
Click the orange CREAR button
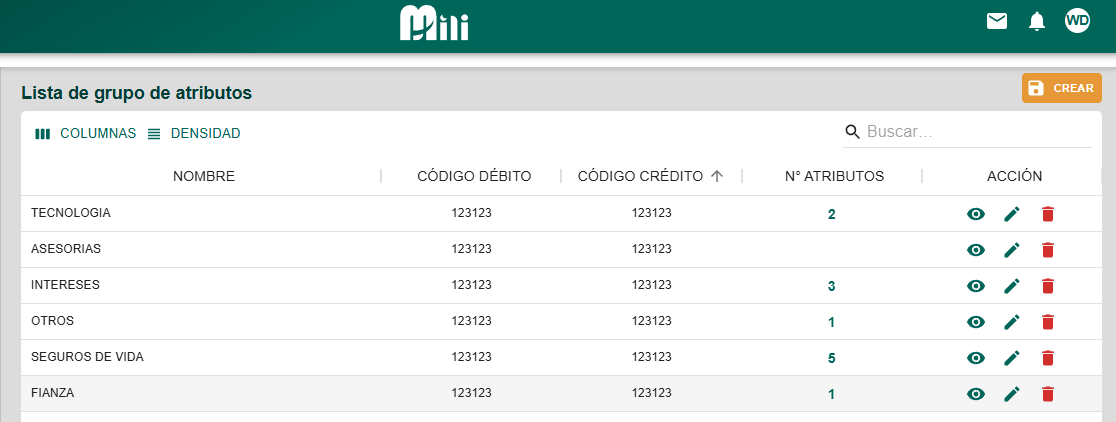[x=1061, y=88]
